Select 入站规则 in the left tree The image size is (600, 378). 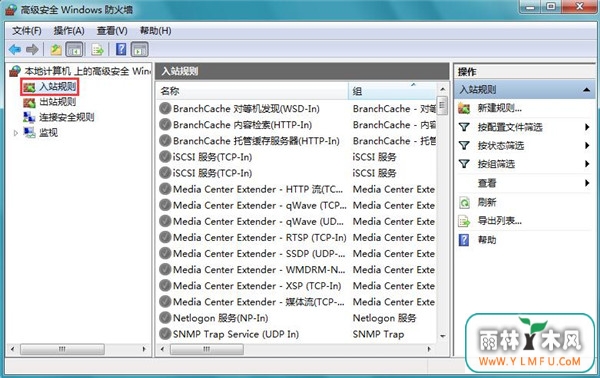coord(57,87)
